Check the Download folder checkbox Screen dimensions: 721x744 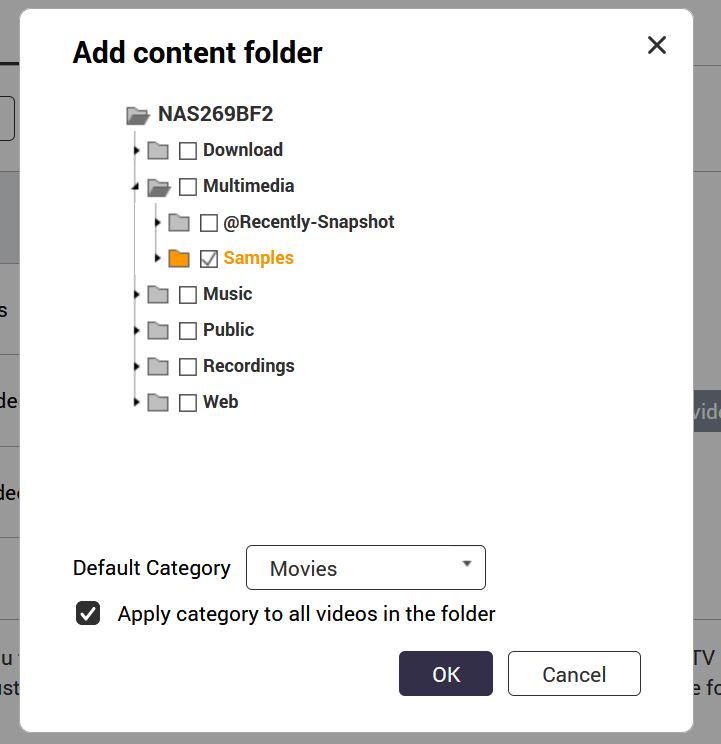point(188,151)
